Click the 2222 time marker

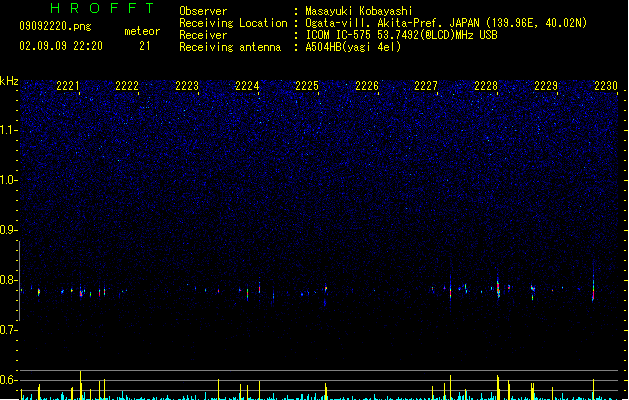click(127, 86)
